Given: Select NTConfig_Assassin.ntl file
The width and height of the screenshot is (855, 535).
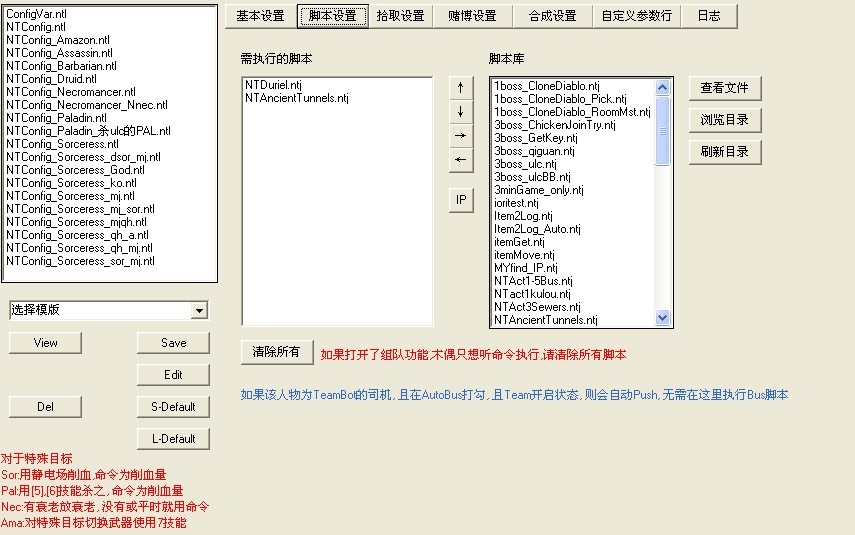Looking at the screenshot, I should [59, 53].
